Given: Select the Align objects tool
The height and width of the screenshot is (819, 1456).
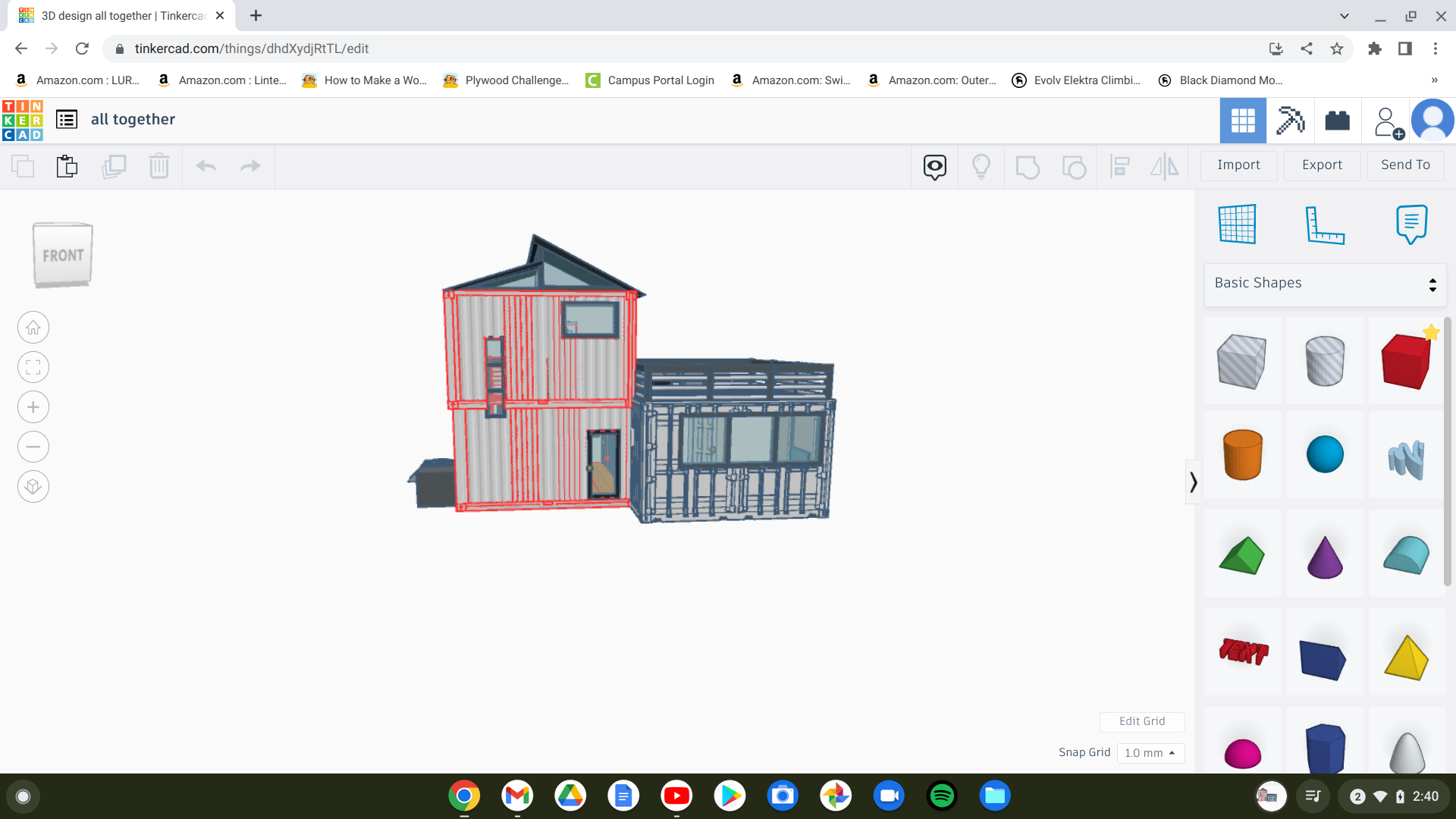Looking at the screenshot, I should click(1119, 166).
